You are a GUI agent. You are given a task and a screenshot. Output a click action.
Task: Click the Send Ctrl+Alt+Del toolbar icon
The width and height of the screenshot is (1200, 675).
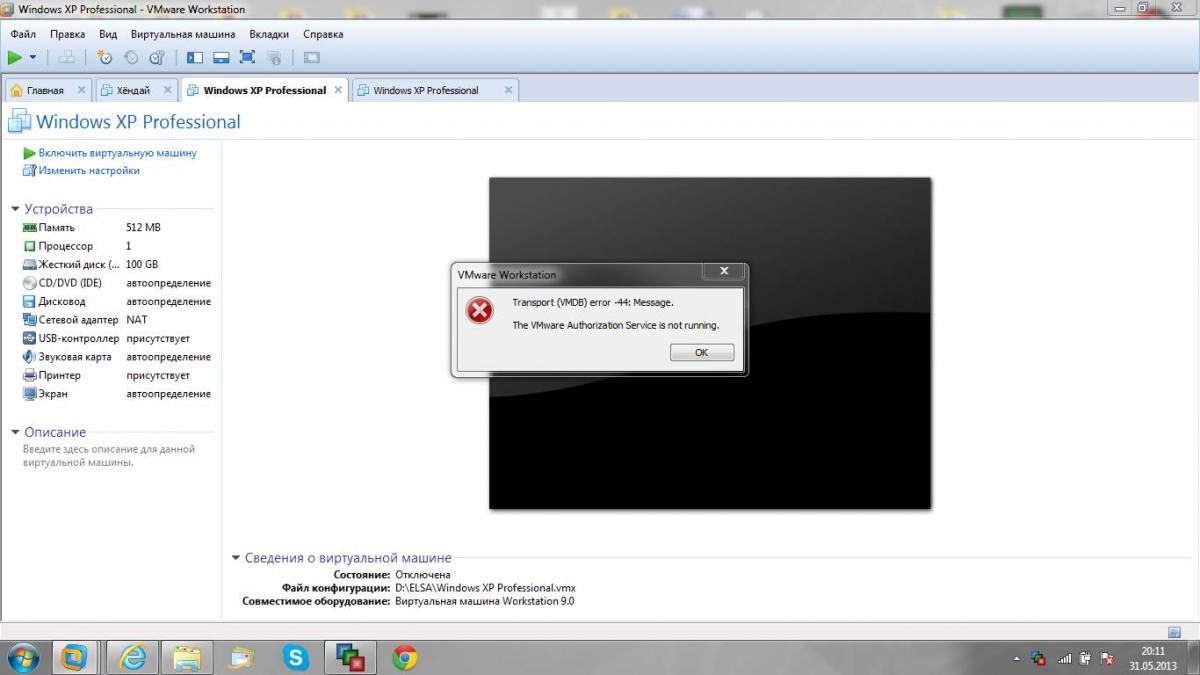click(67, 58)
